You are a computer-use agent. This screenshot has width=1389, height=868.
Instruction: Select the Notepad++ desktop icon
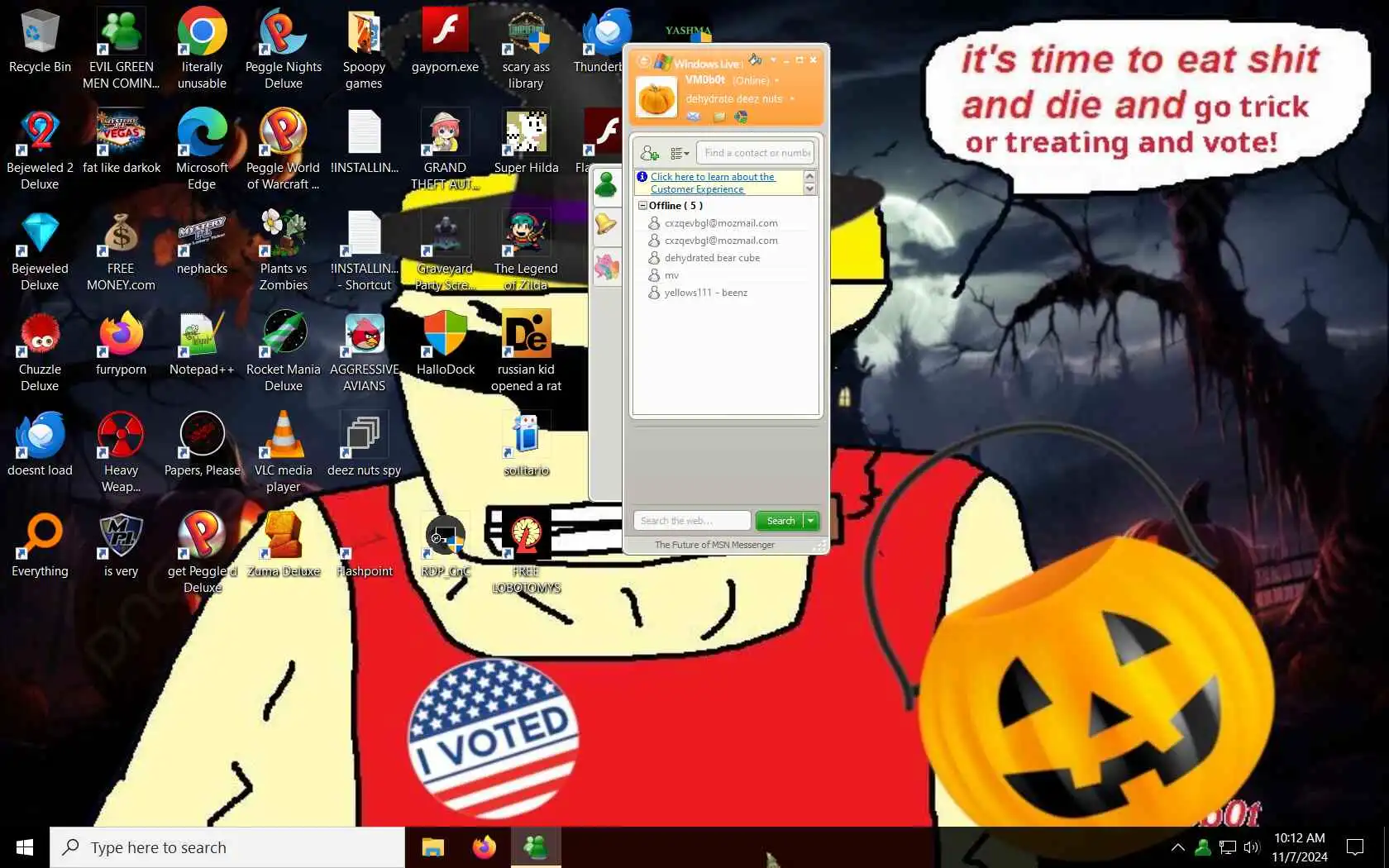coord(202,342)
